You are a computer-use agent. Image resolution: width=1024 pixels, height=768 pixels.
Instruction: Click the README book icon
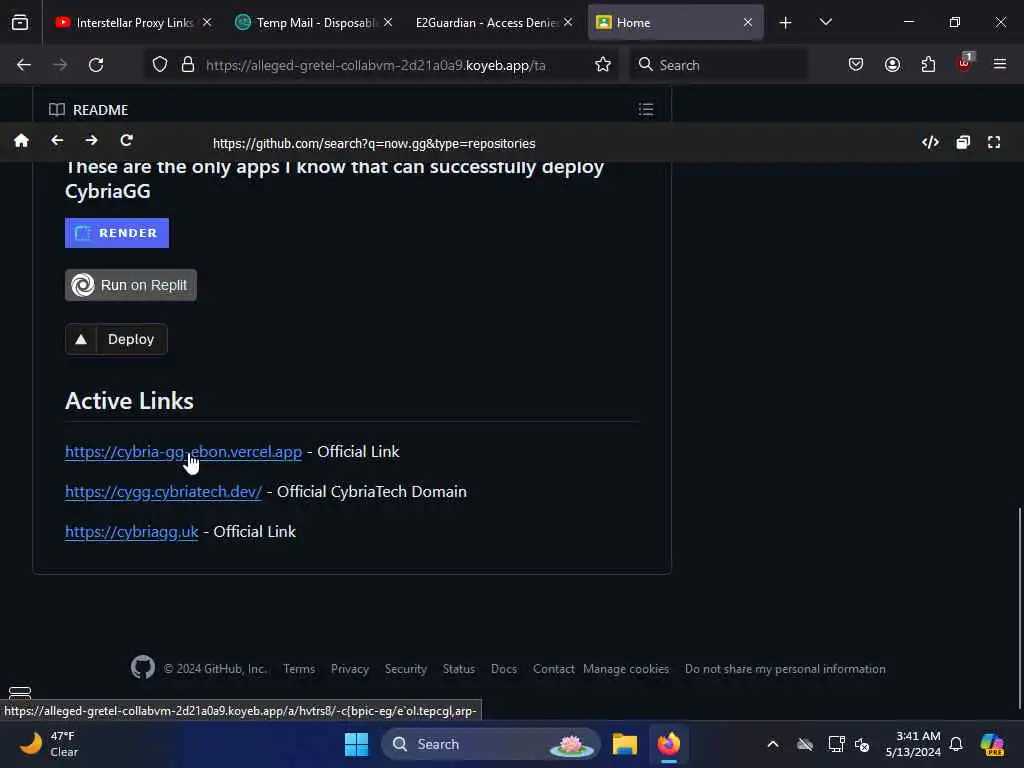57,110
